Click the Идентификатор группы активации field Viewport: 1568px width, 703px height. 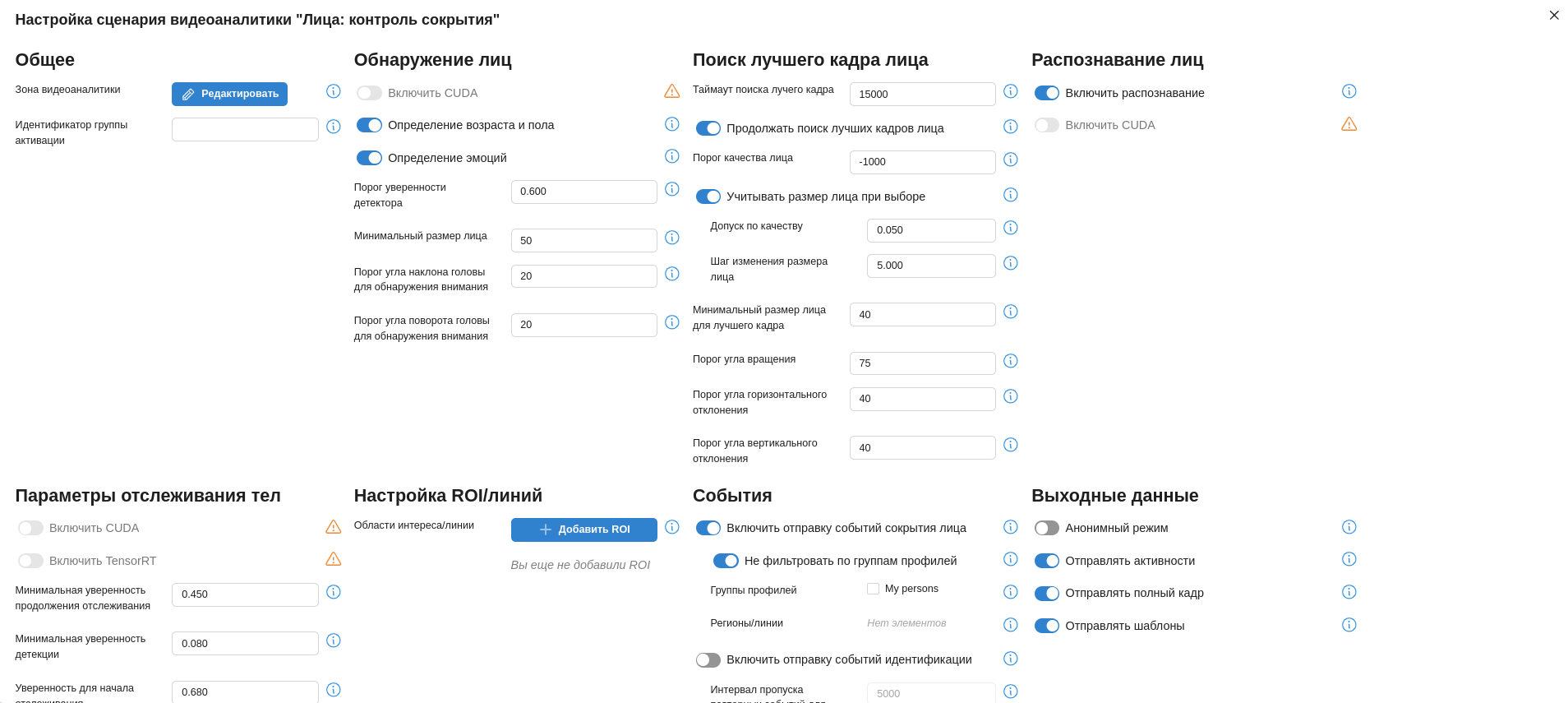245,129
